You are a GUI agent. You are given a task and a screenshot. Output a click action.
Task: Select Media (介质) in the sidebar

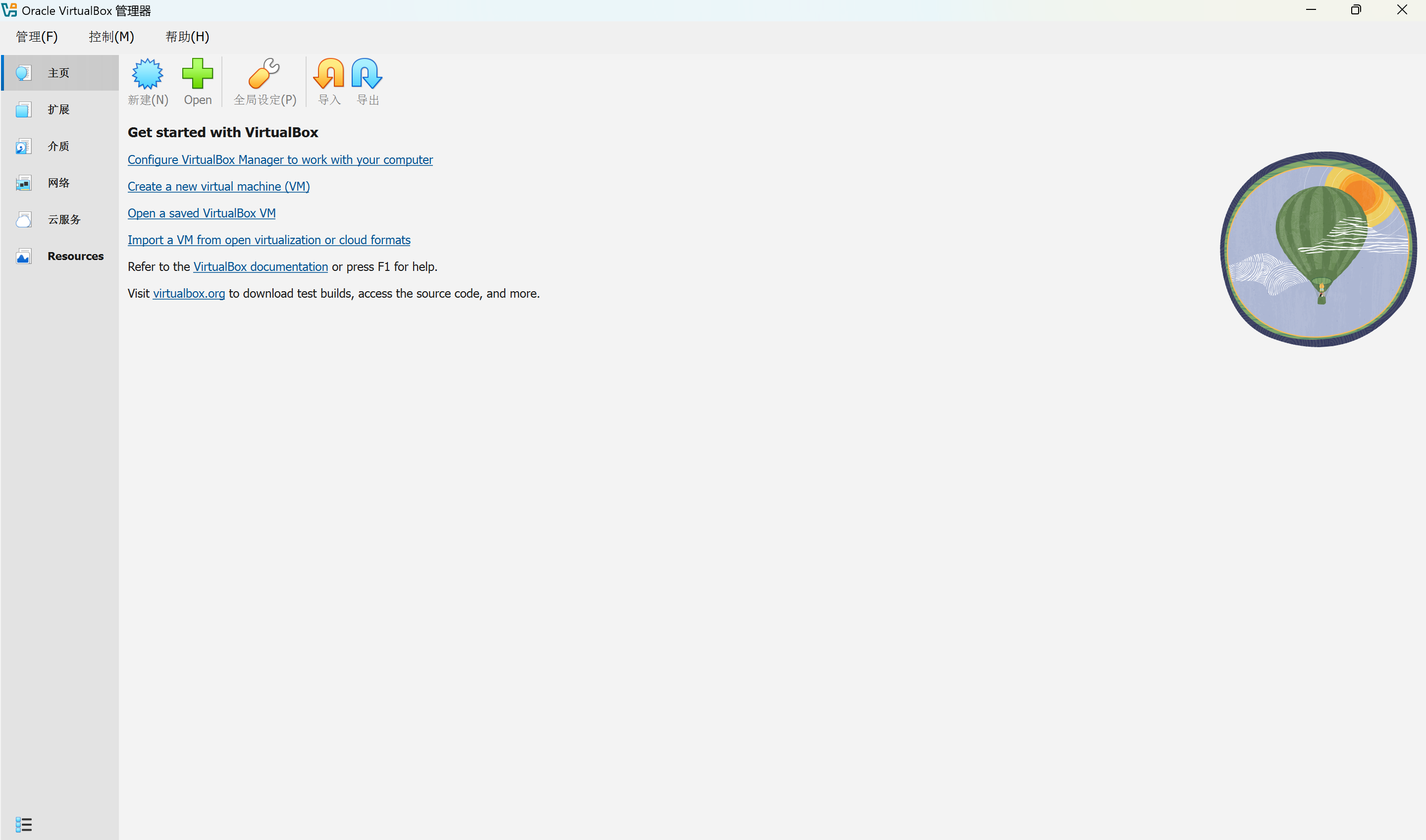(59, 146)
